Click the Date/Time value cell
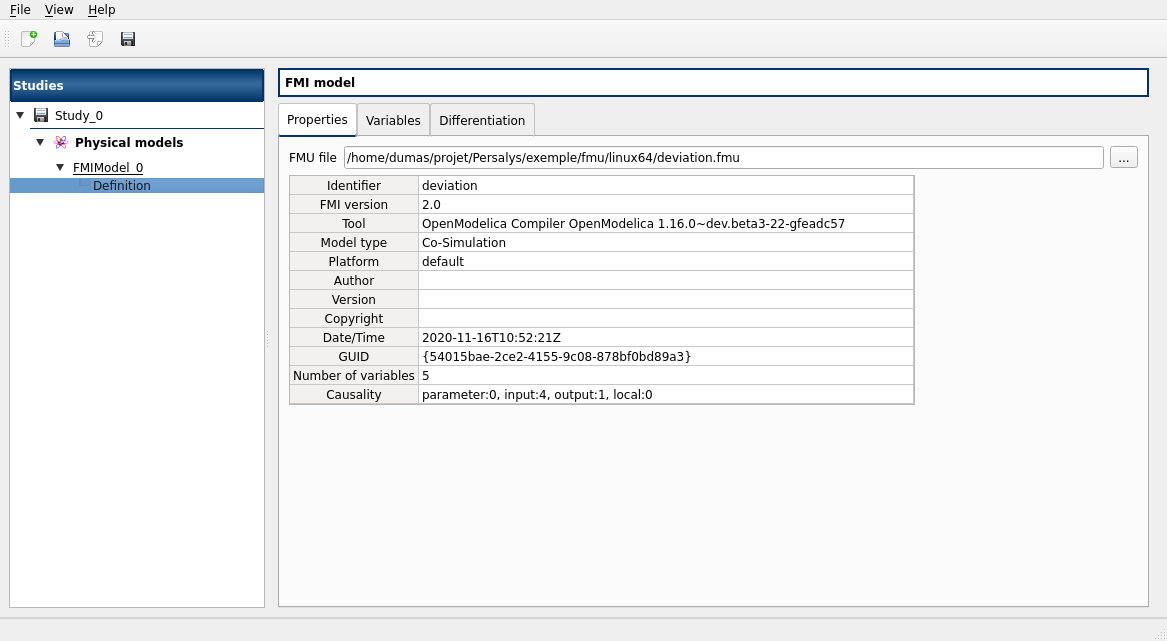The image size is (1167, 641). [x=666, y=337]
